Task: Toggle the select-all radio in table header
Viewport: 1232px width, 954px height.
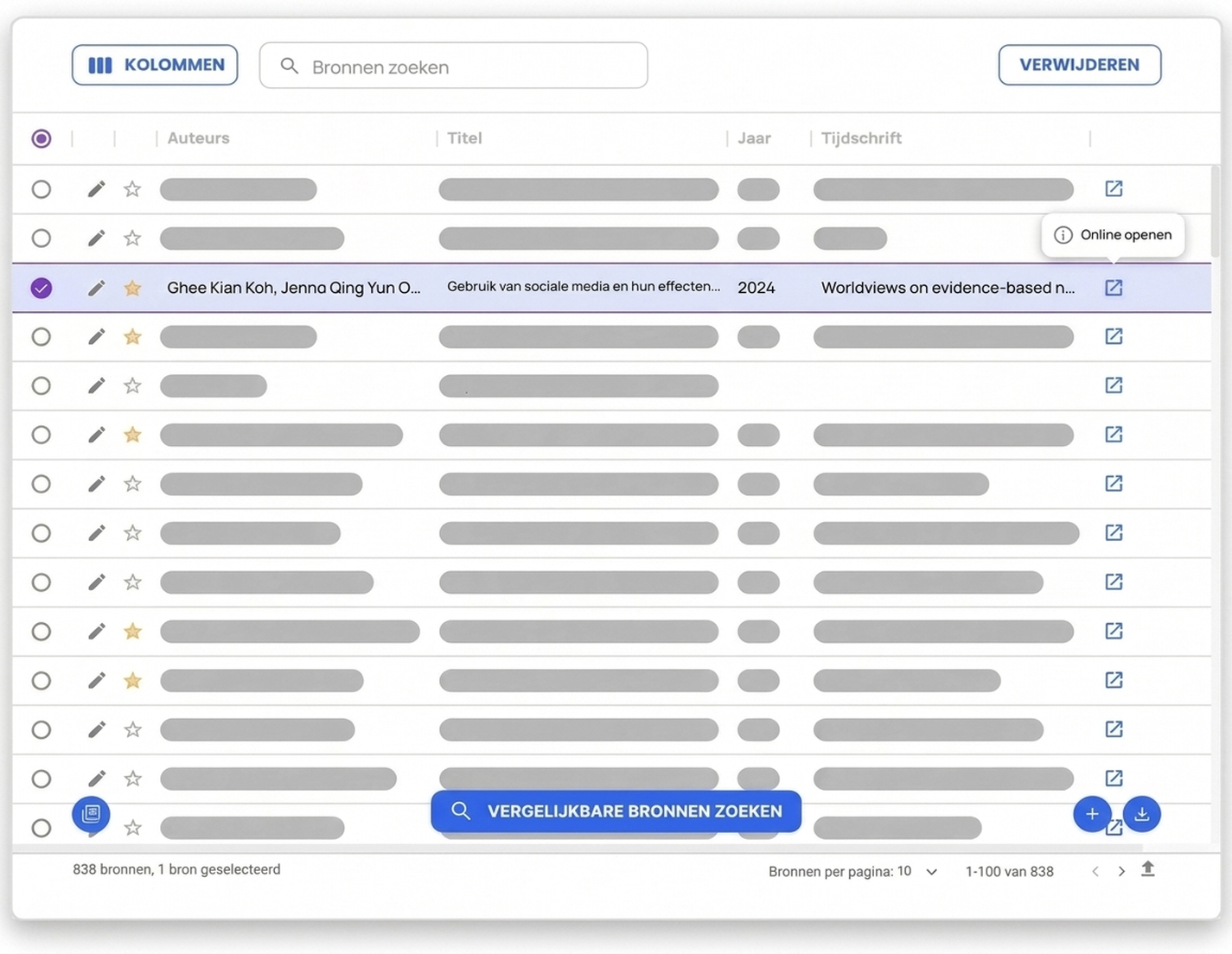Action: point(41,138)
